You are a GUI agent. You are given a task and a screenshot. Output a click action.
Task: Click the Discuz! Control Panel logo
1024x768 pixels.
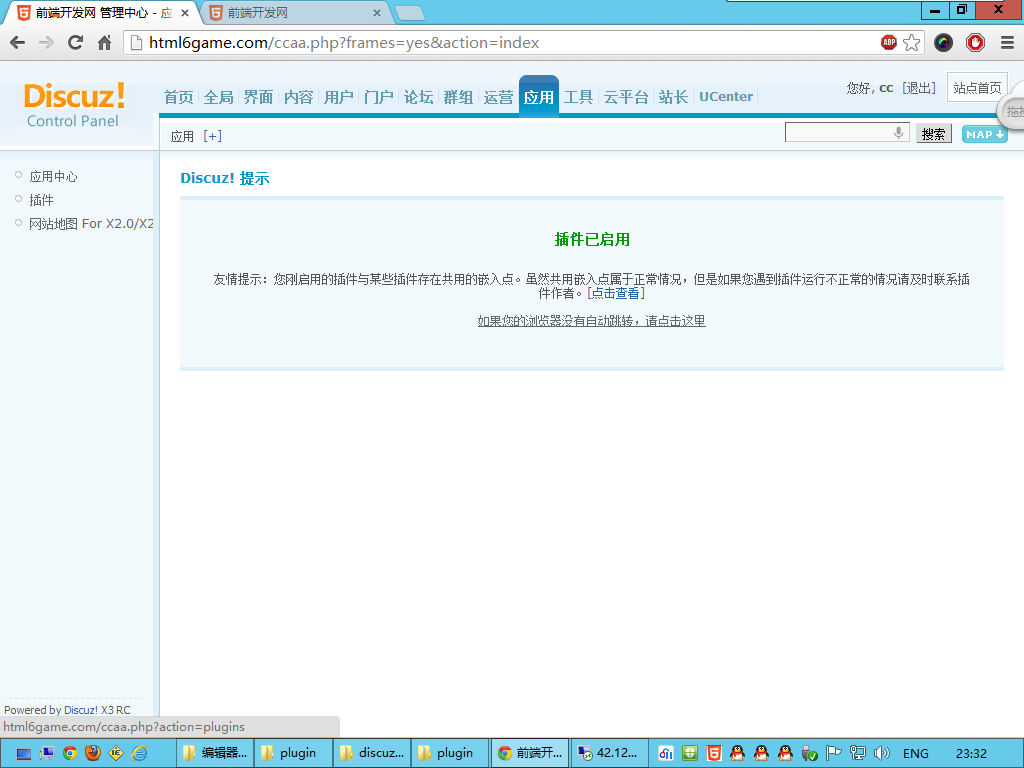click(x=74, y=104)
